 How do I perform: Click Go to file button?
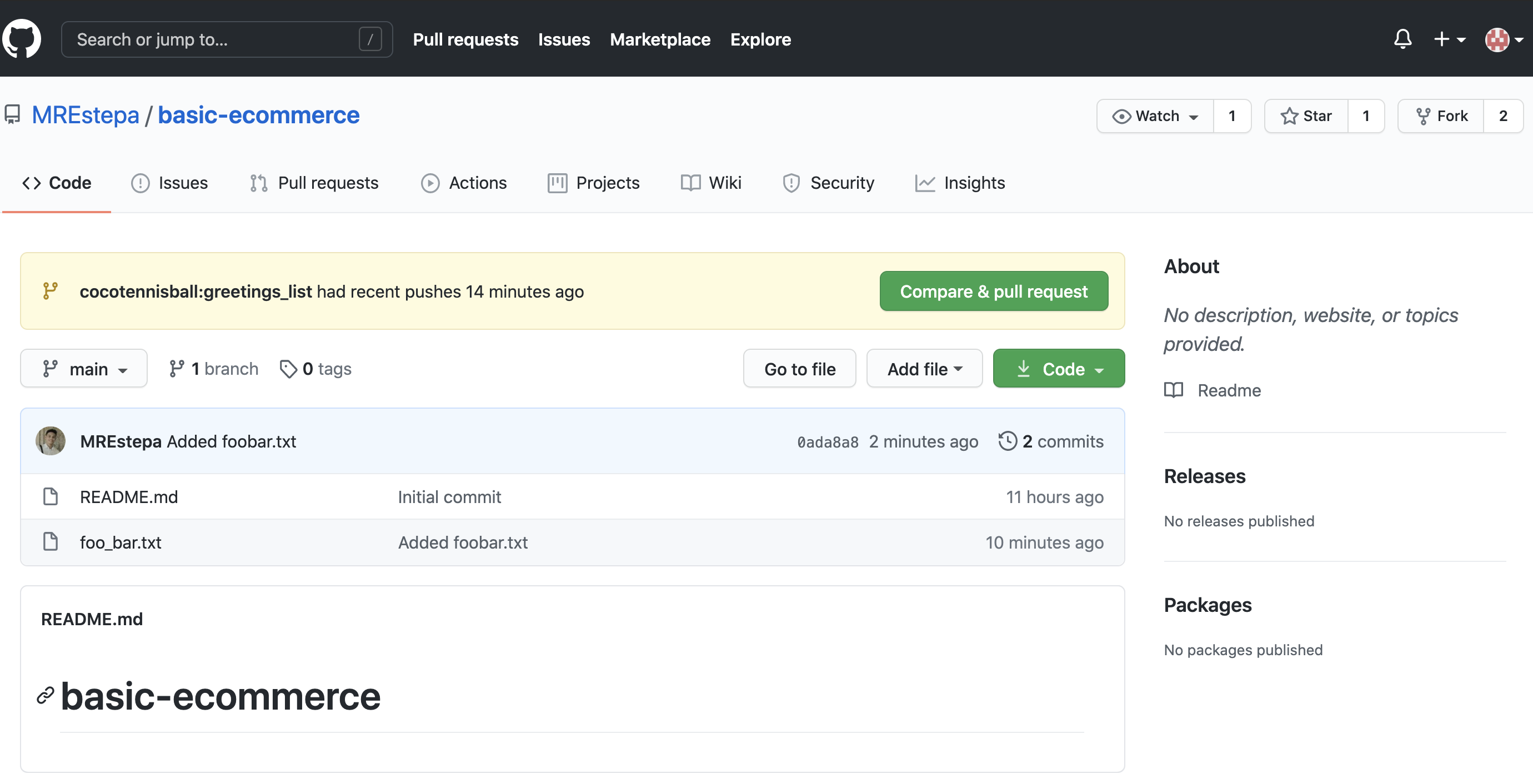coord(799,369)
